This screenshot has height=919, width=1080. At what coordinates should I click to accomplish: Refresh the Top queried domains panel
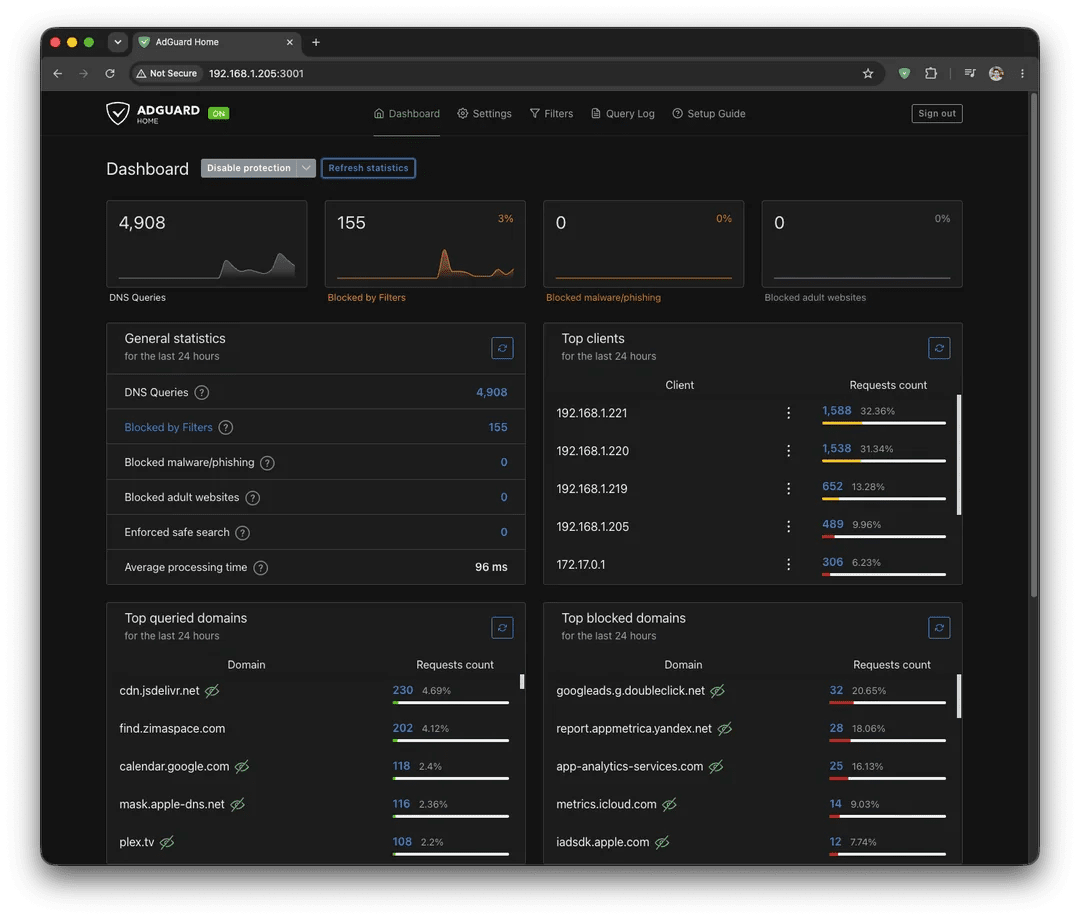502,628
